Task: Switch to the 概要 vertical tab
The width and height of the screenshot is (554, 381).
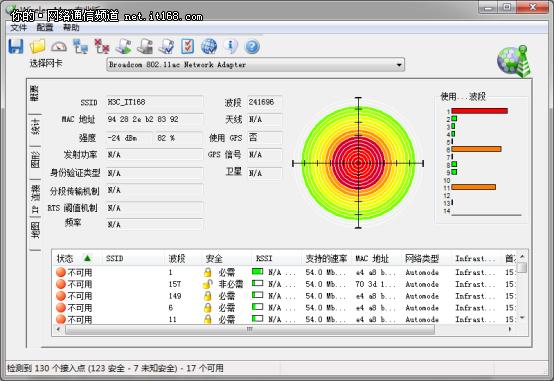Action: click(x=34, y=93)
